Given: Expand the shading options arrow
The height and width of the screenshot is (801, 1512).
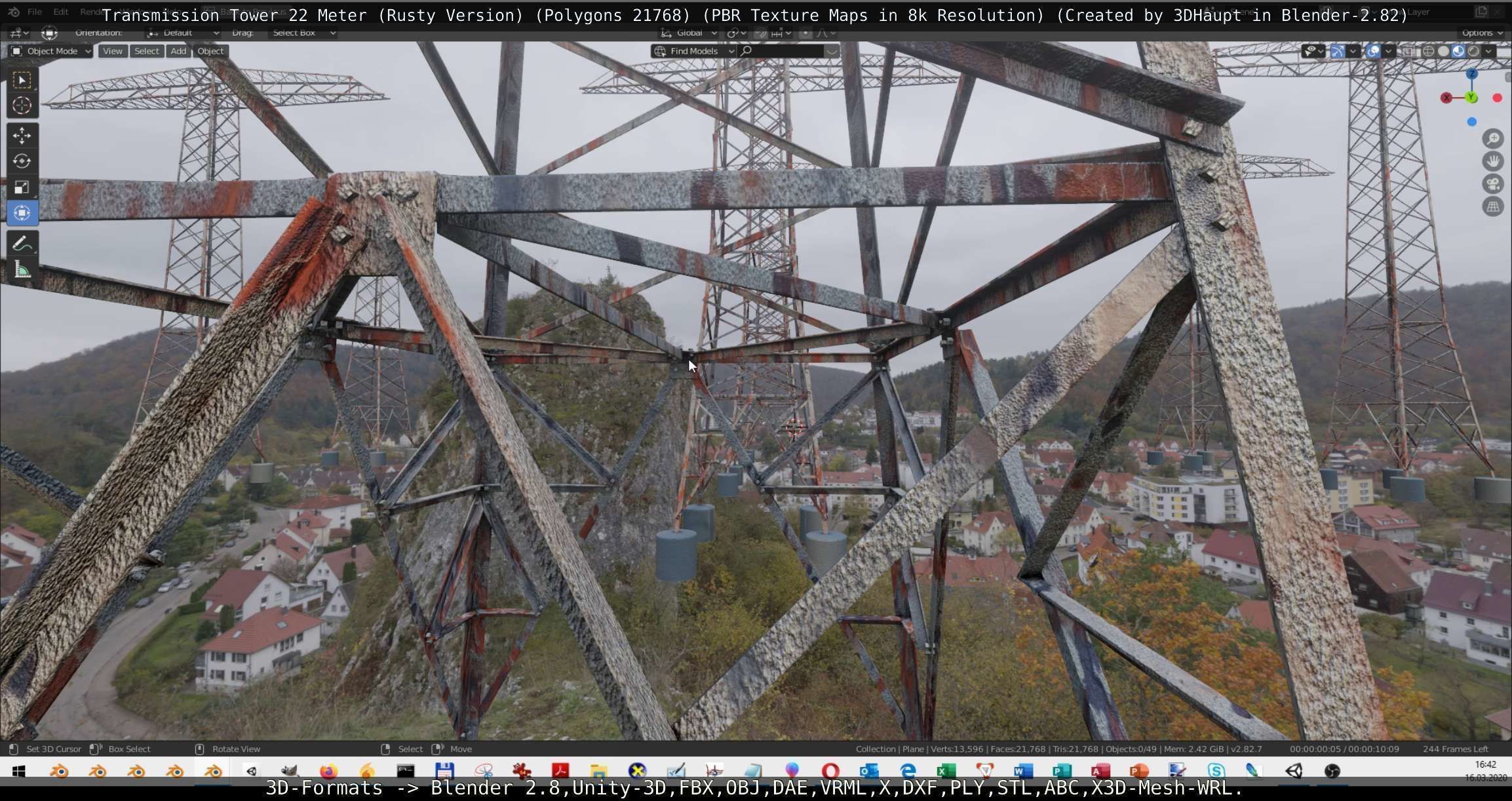Looking at the screenshot, I should [1488, 51].
